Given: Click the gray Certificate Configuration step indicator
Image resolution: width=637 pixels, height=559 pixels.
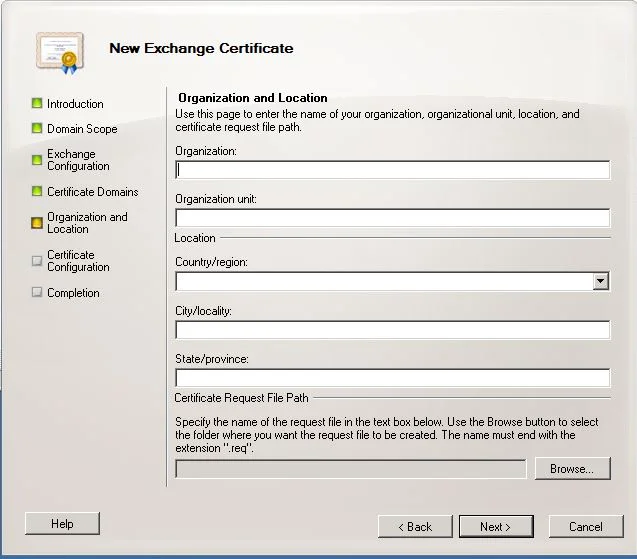Looking at the screenshot, I should (x=37, y=260).
